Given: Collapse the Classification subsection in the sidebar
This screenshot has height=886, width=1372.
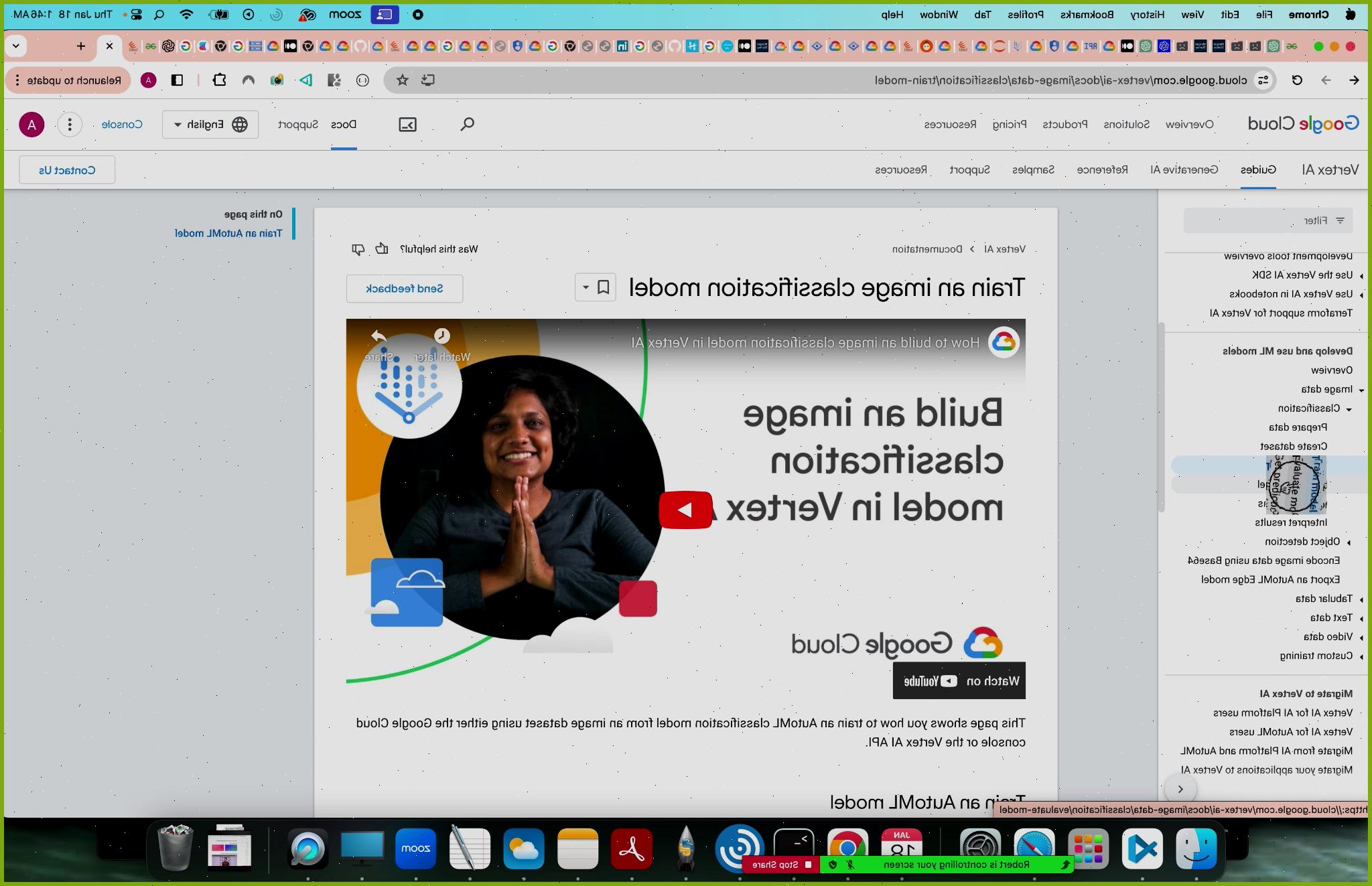Looking at the screenshot, I should [1349, 409].
